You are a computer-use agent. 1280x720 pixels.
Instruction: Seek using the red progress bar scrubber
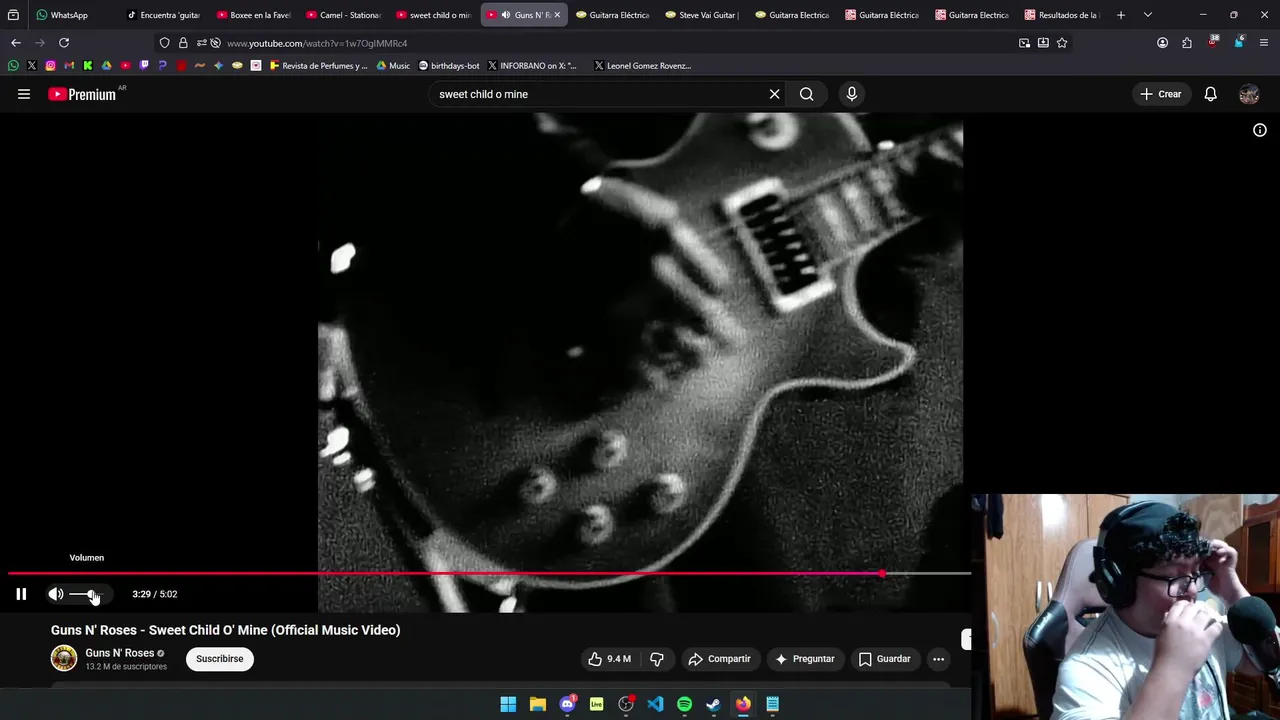click(882, 574)
